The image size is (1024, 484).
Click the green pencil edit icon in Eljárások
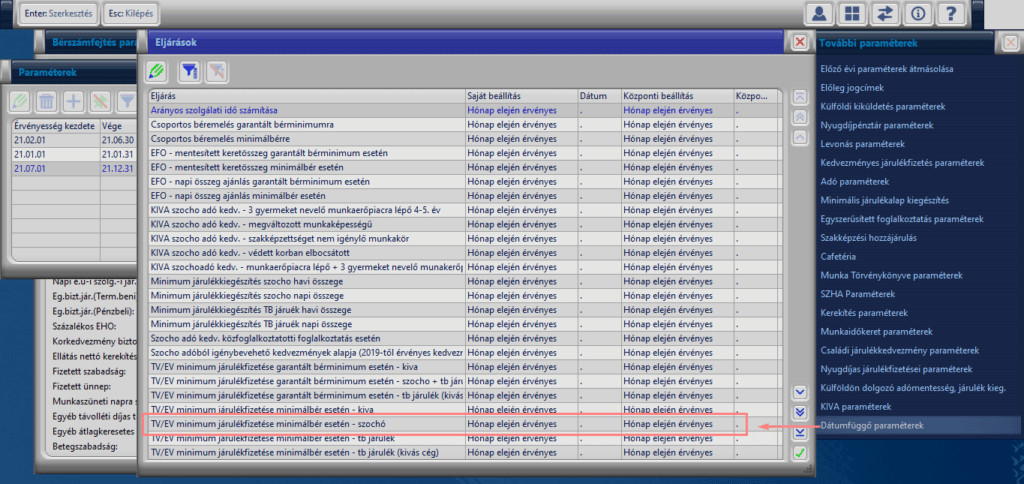click(x=157, y=70)
